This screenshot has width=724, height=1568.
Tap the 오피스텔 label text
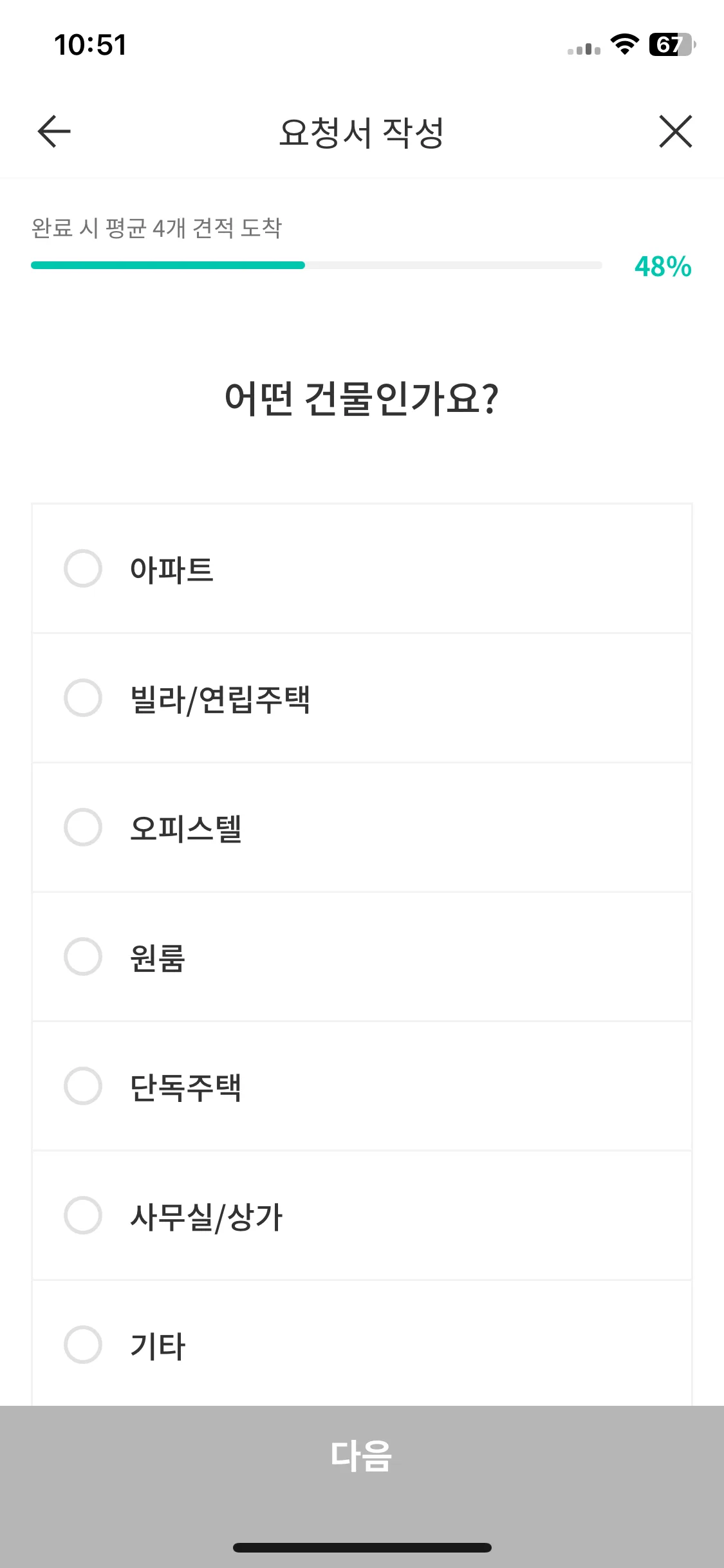pos(185,828)
